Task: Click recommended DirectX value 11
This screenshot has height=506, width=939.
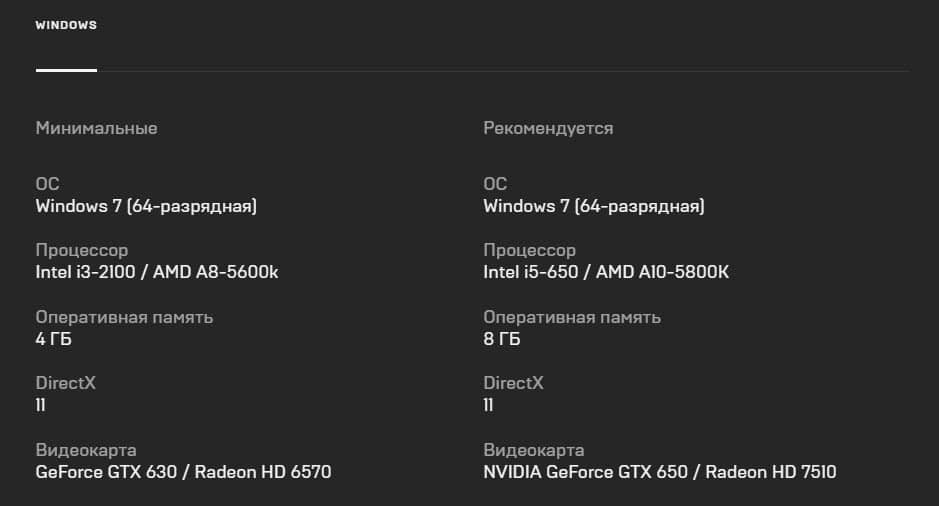Action: (489, 405)
